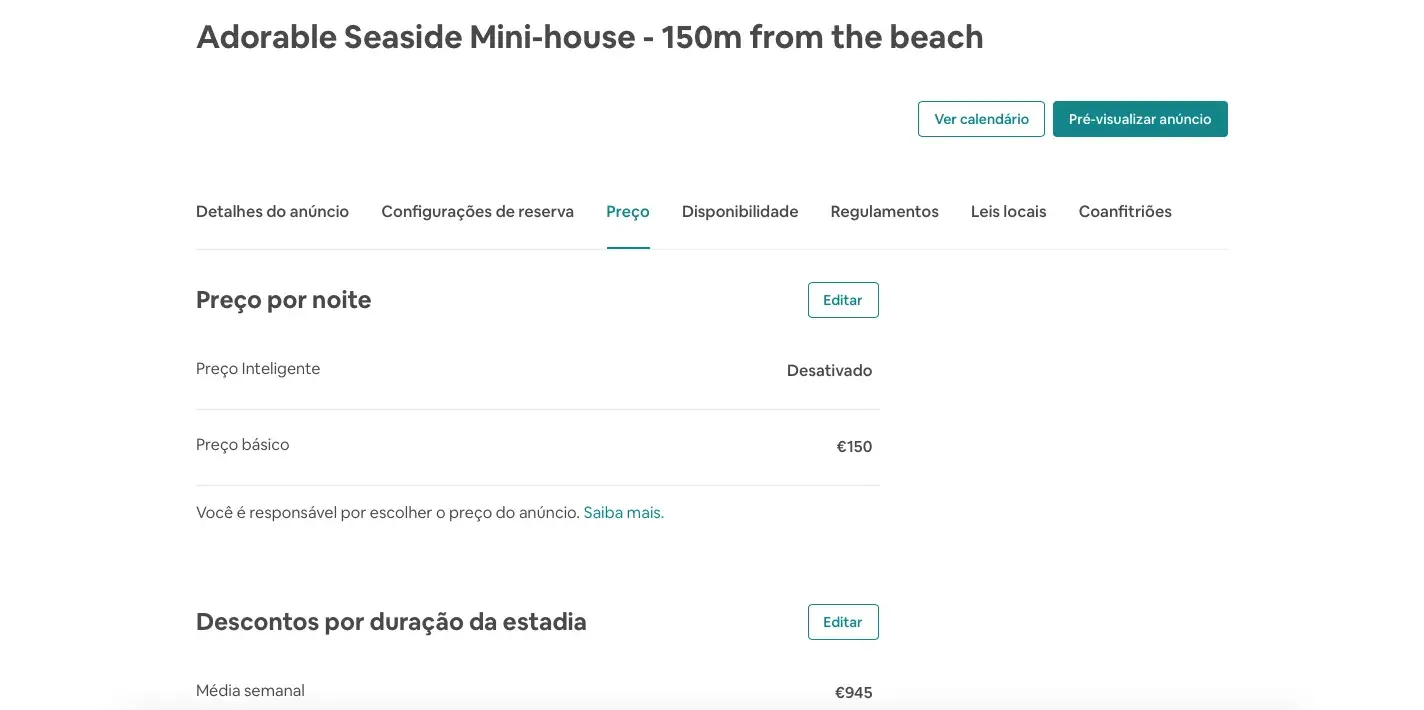Select the €150 base price value

pyautogui.click(x=854, y=447)
